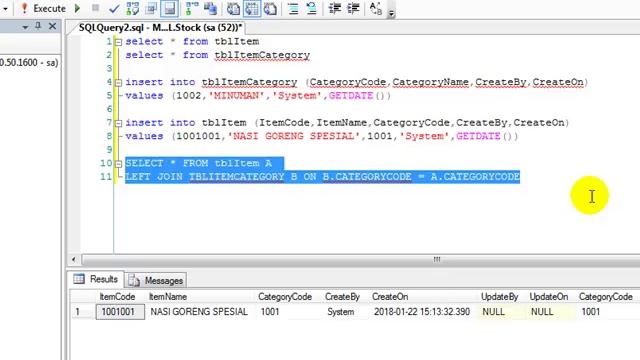This screenshot has height=360, width=640.
Task: Collapse the insert statement at line 7
Action: pyautogui.click(x=118, y=123)
